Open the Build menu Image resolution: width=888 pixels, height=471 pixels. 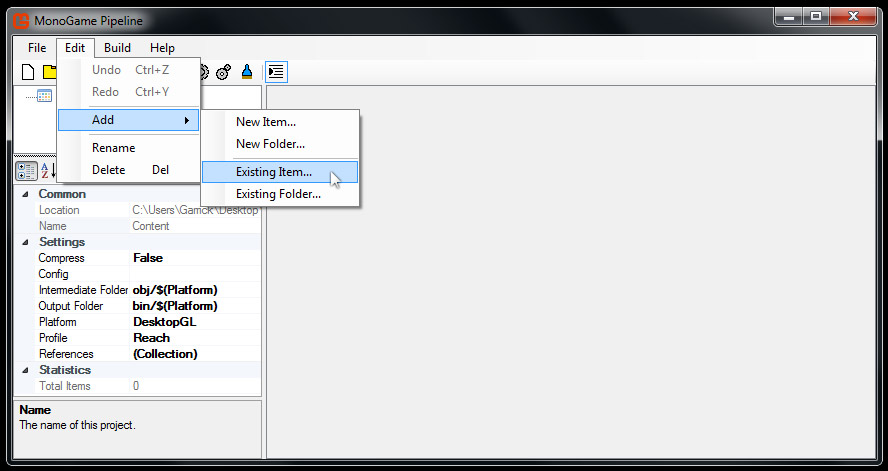[x=117, y=48]
